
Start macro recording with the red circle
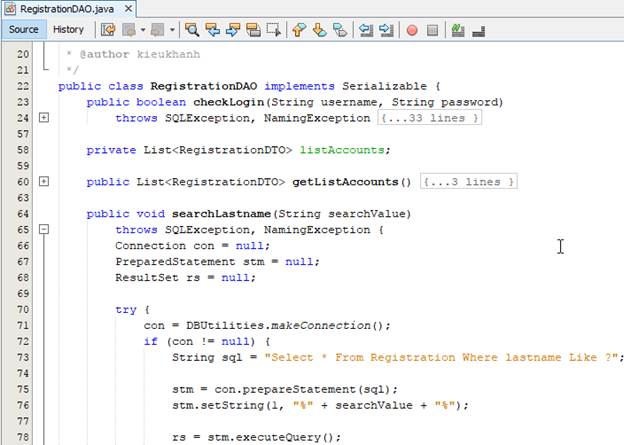pos(412,30)
